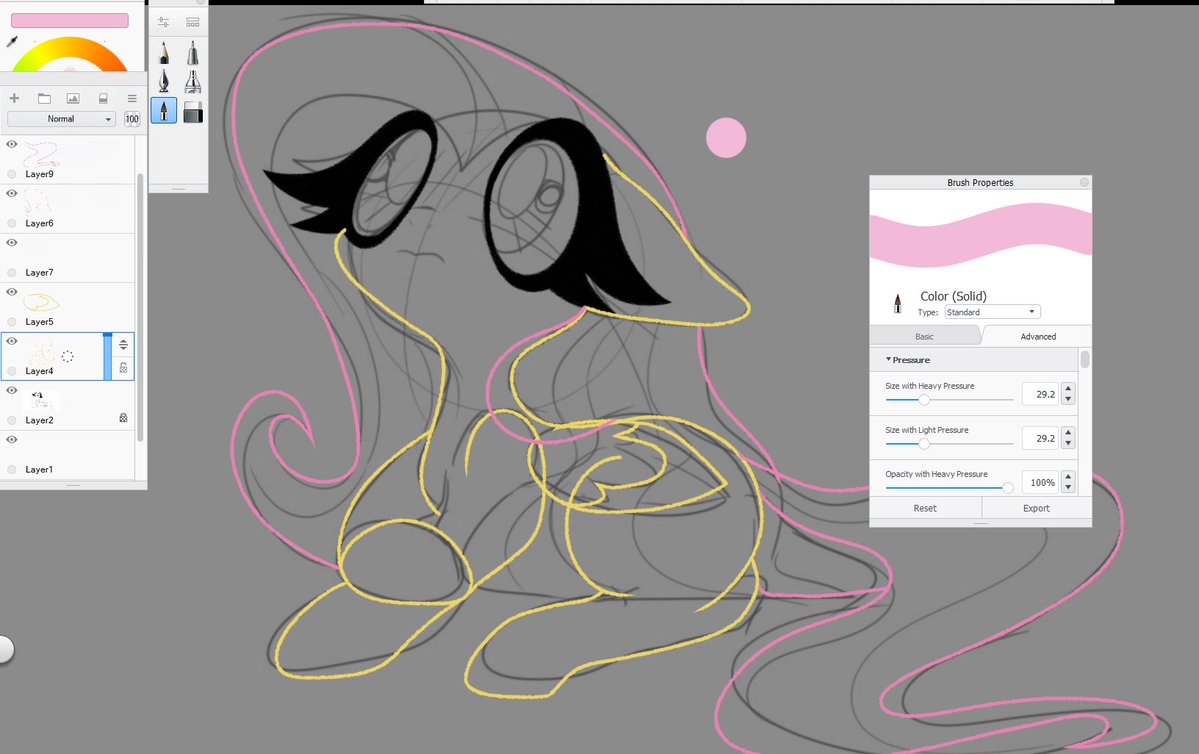Click Layer4's blue opacity bar
The width and height of the screenshot is (1199, 754).
pyautogui.click(x=107, y=356)
